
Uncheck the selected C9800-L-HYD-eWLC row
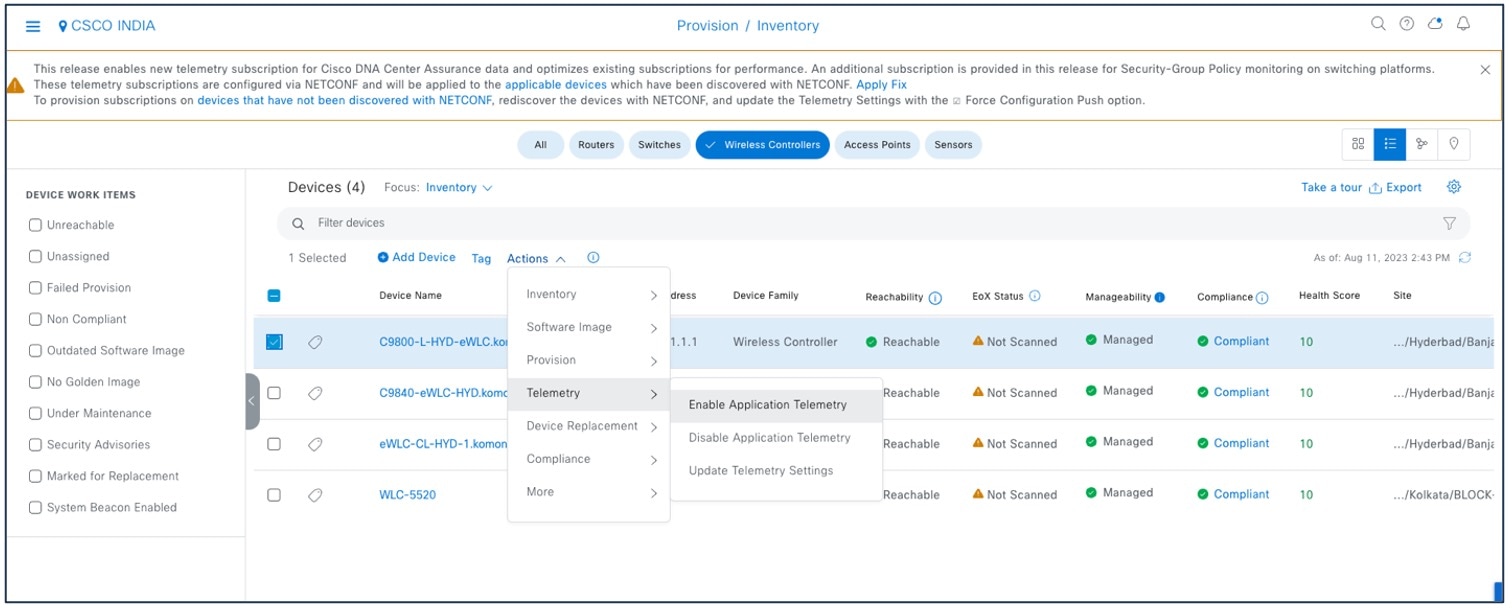274,341
